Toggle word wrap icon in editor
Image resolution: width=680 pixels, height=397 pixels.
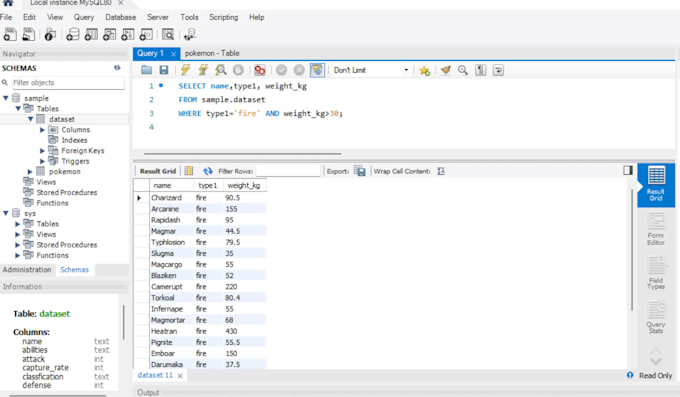click(x=498, y=70)
